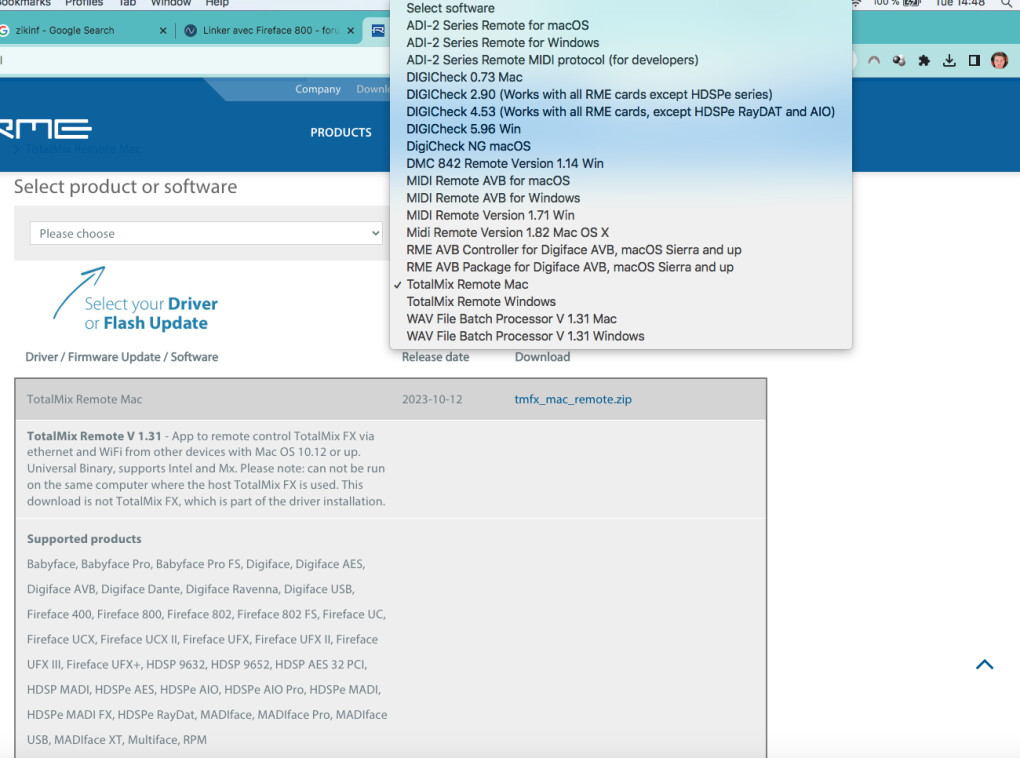This screenshot has width=1020, height=758.
Task: Click the menu bar clock 'Tue 14:48'
Action: coord(960,3)
